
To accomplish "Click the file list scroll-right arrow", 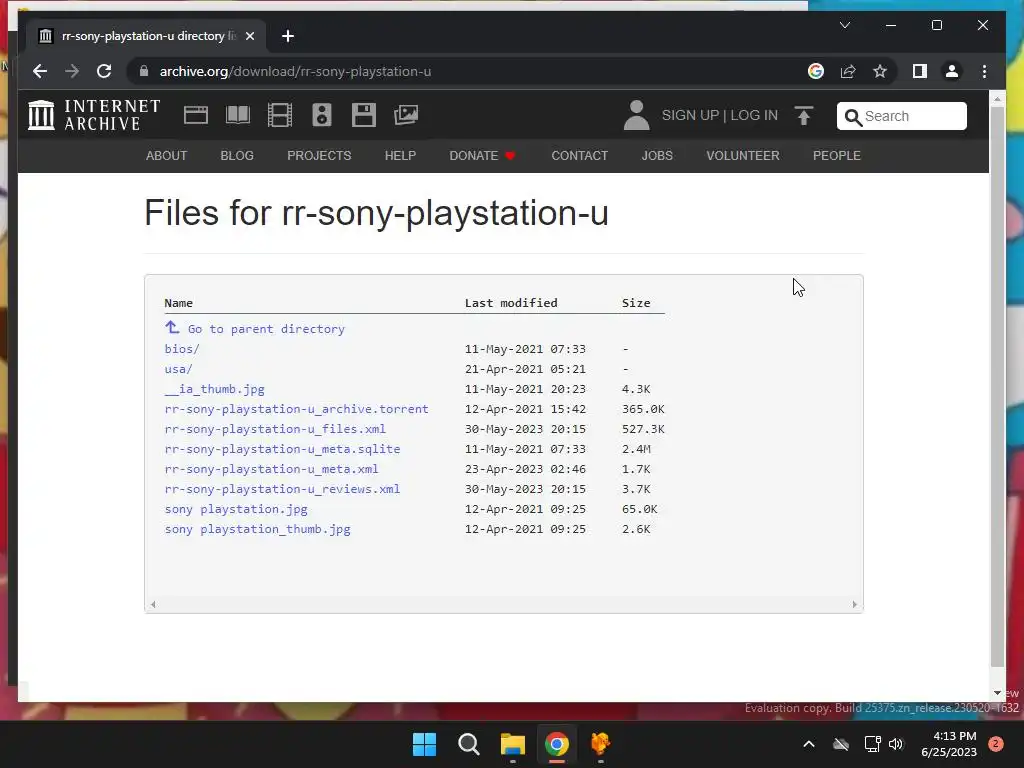I will [x=854, y=604].
